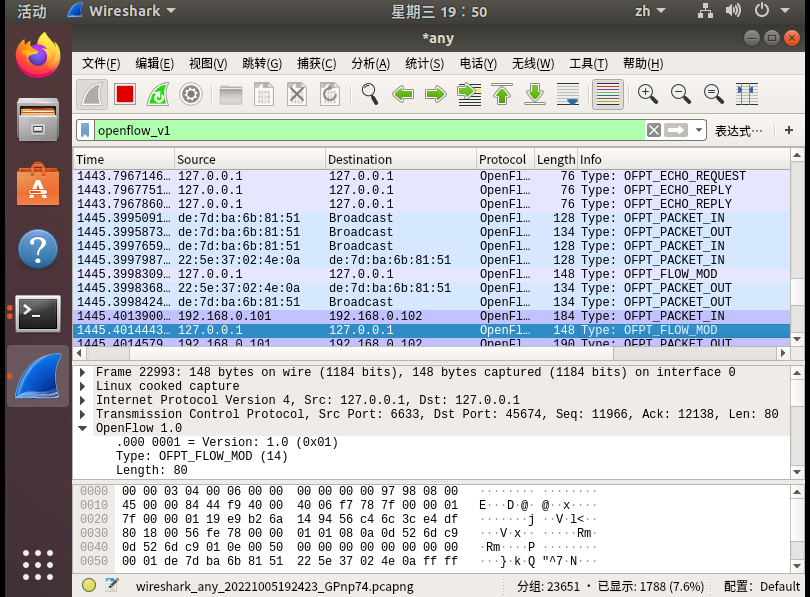Select the 192.168.0.101 OFPT_PACKET_IN packet row

432,316
